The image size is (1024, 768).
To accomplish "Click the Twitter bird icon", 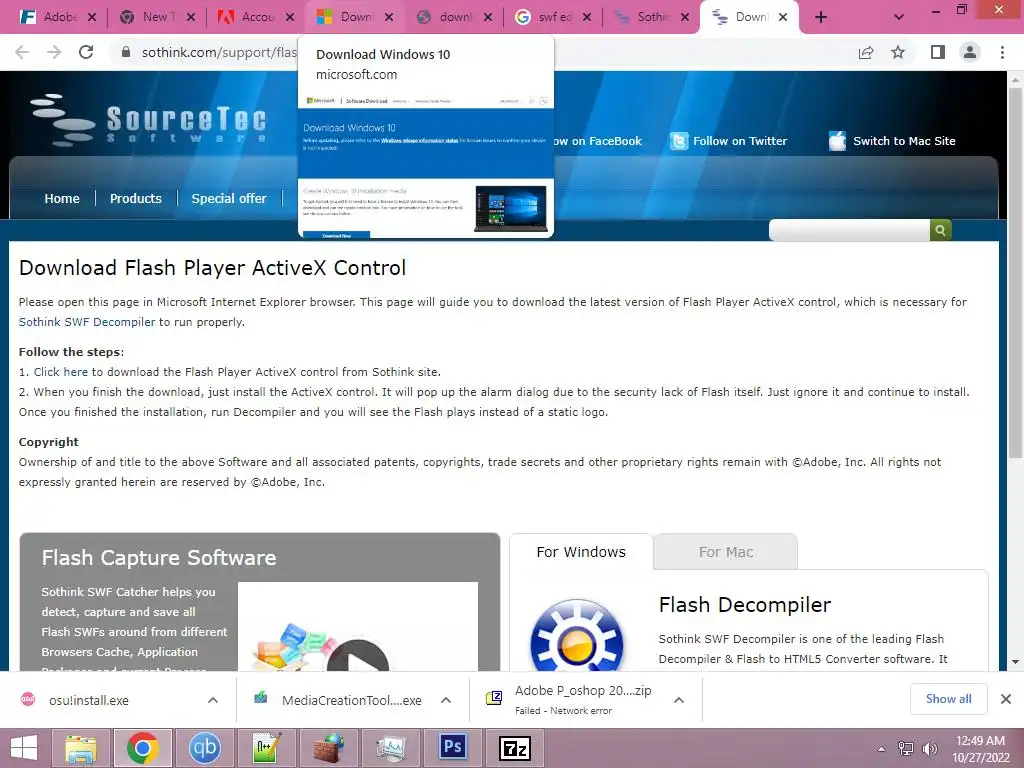I will pyautogui.click(x=679, y=141).
